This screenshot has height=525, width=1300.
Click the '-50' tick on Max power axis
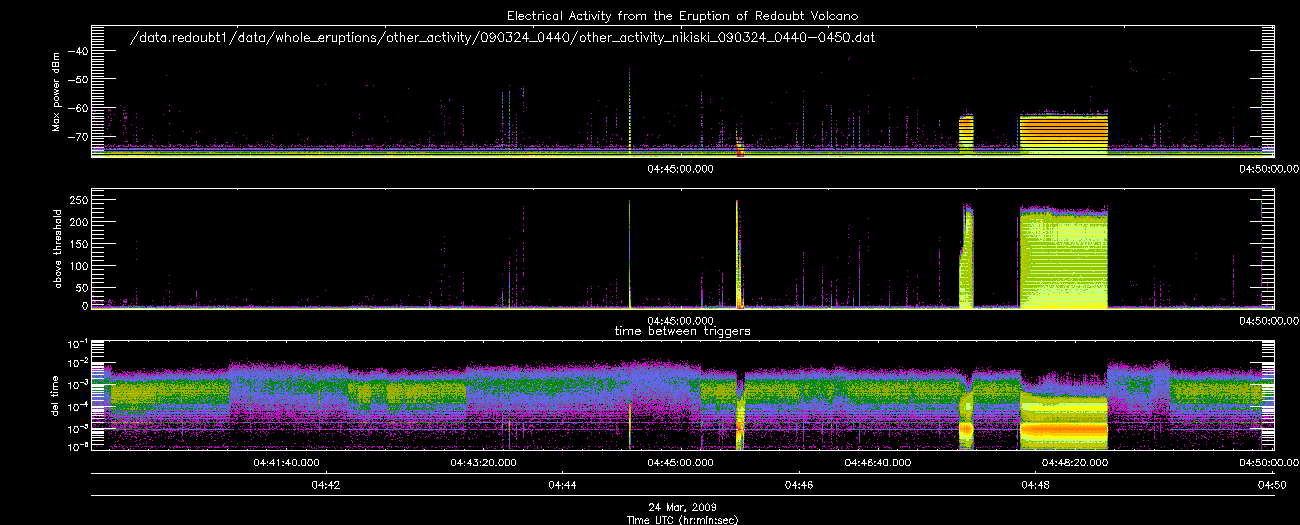(78, 78)
